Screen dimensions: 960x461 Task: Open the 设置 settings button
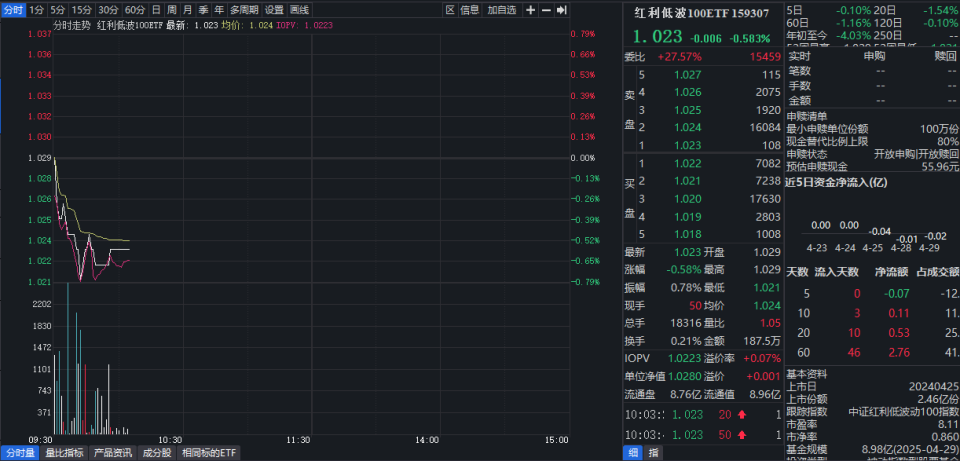(274, 10)
